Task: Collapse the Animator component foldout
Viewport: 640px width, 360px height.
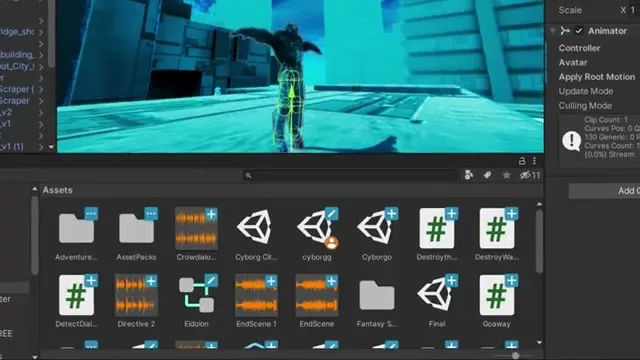Action: click(553, 31)
